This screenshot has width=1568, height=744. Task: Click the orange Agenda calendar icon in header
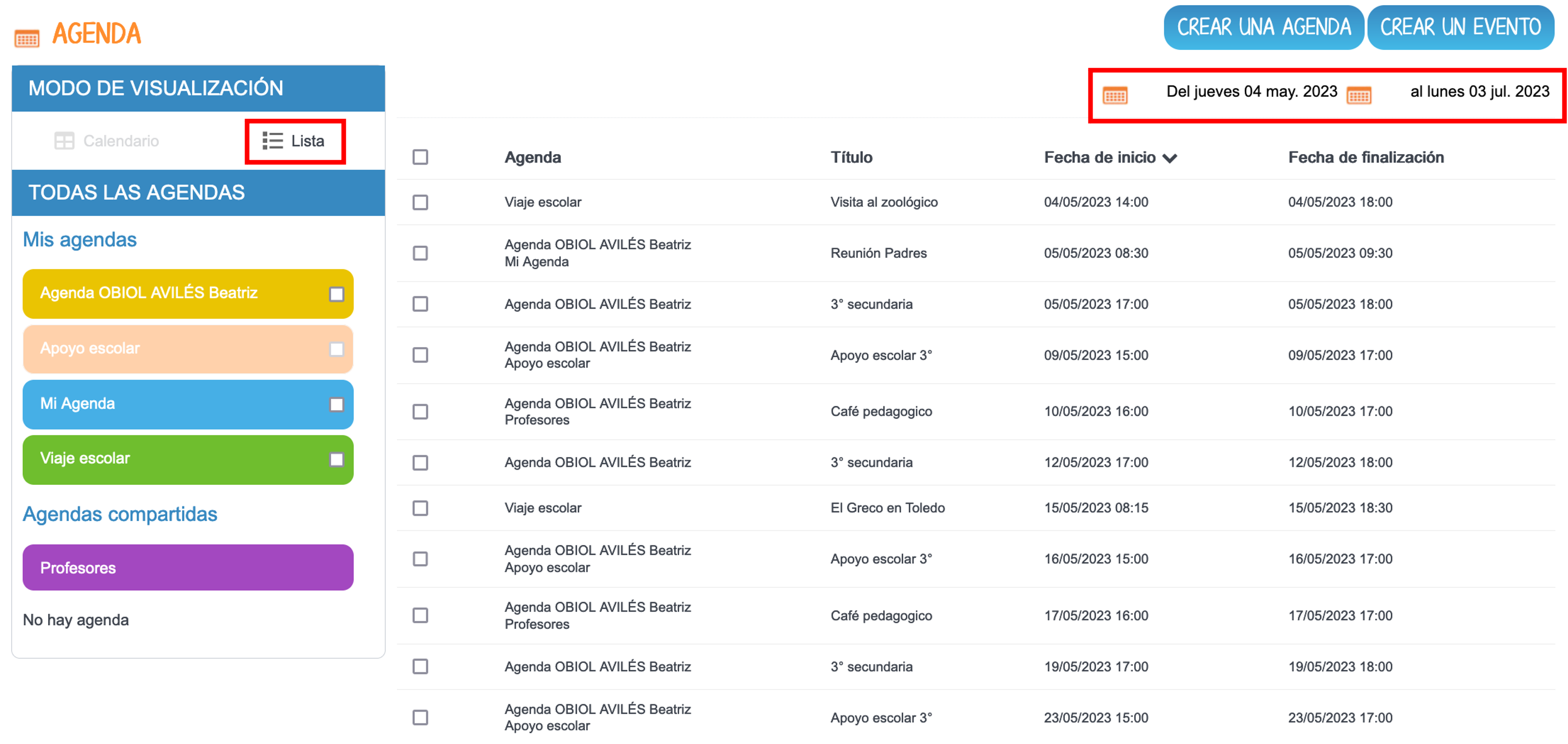click(27, 39)
